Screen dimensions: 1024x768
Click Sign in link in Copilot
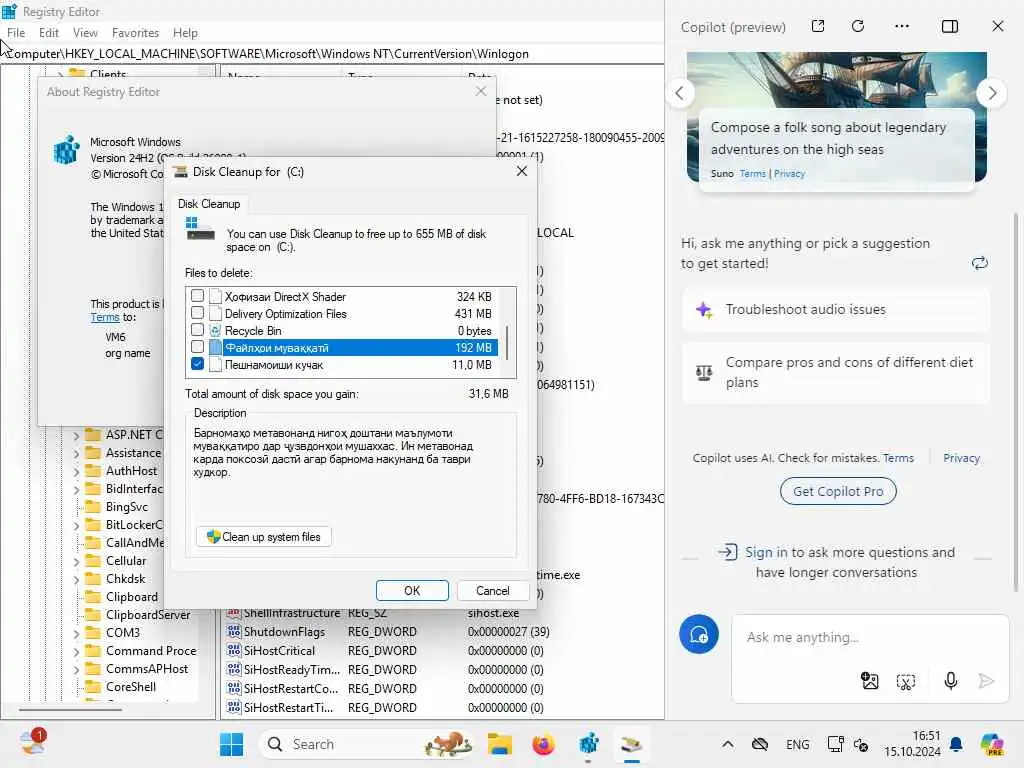(x=766, y=552)
